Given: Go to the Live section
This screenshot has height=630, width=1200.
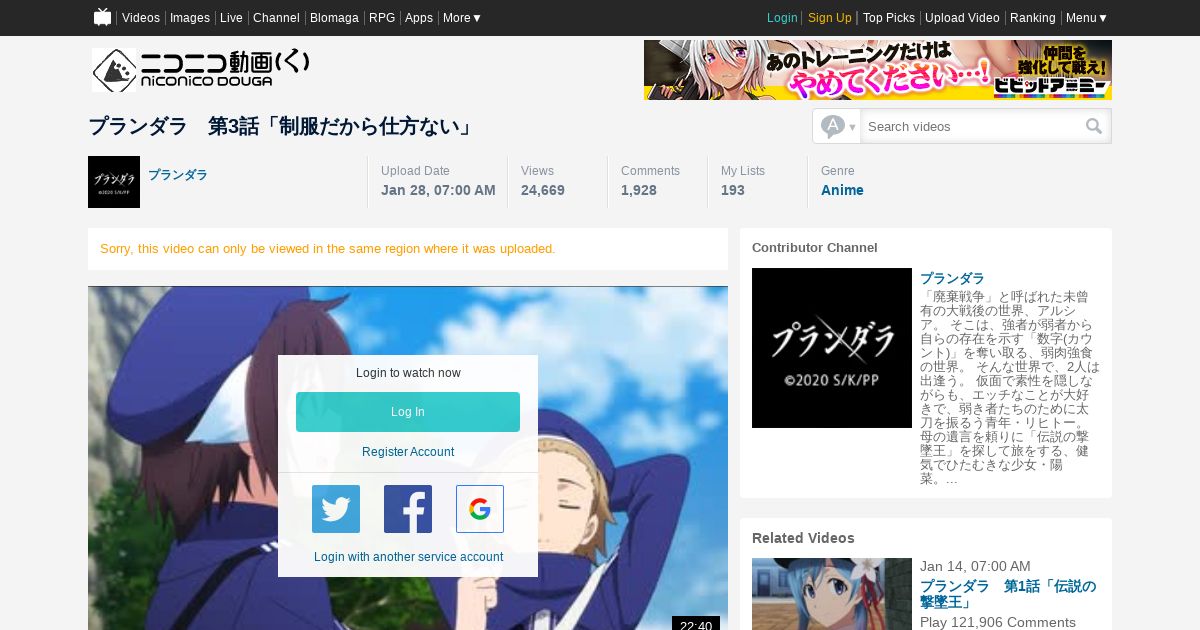Looking at the screenshot, I should pos(231,18).
